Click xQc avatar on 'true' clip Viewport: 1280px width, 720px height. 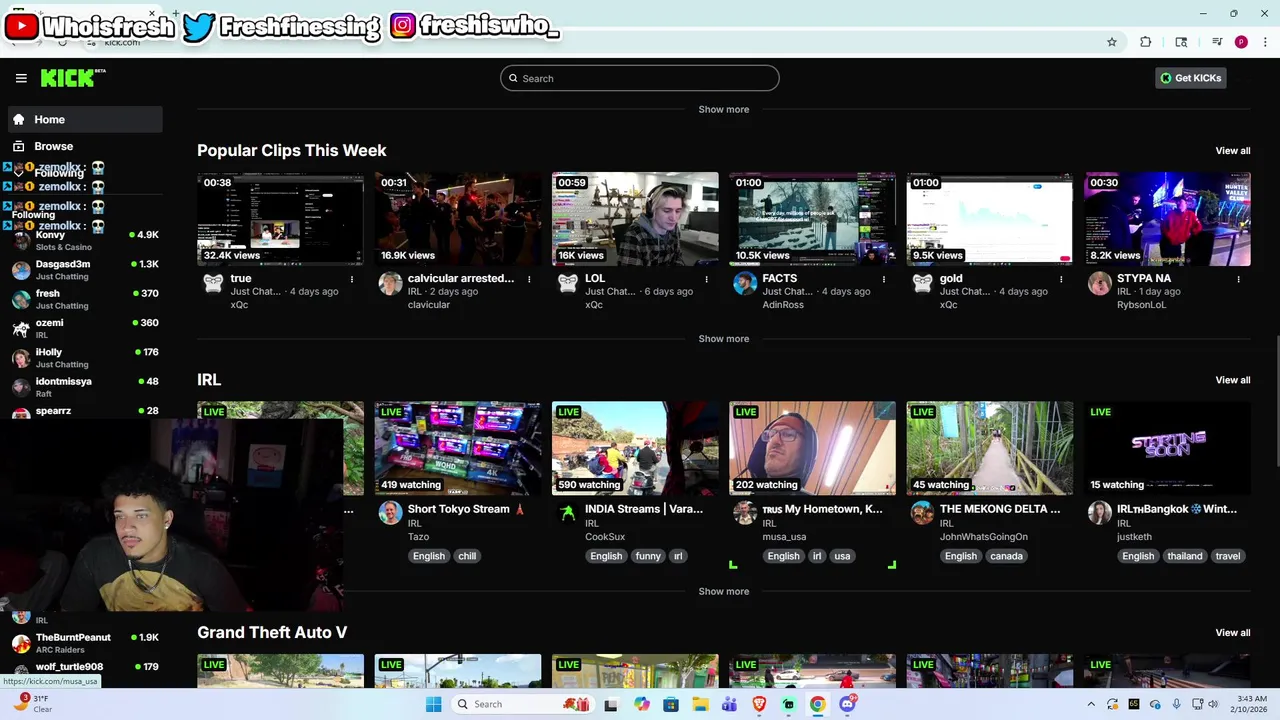213,283
